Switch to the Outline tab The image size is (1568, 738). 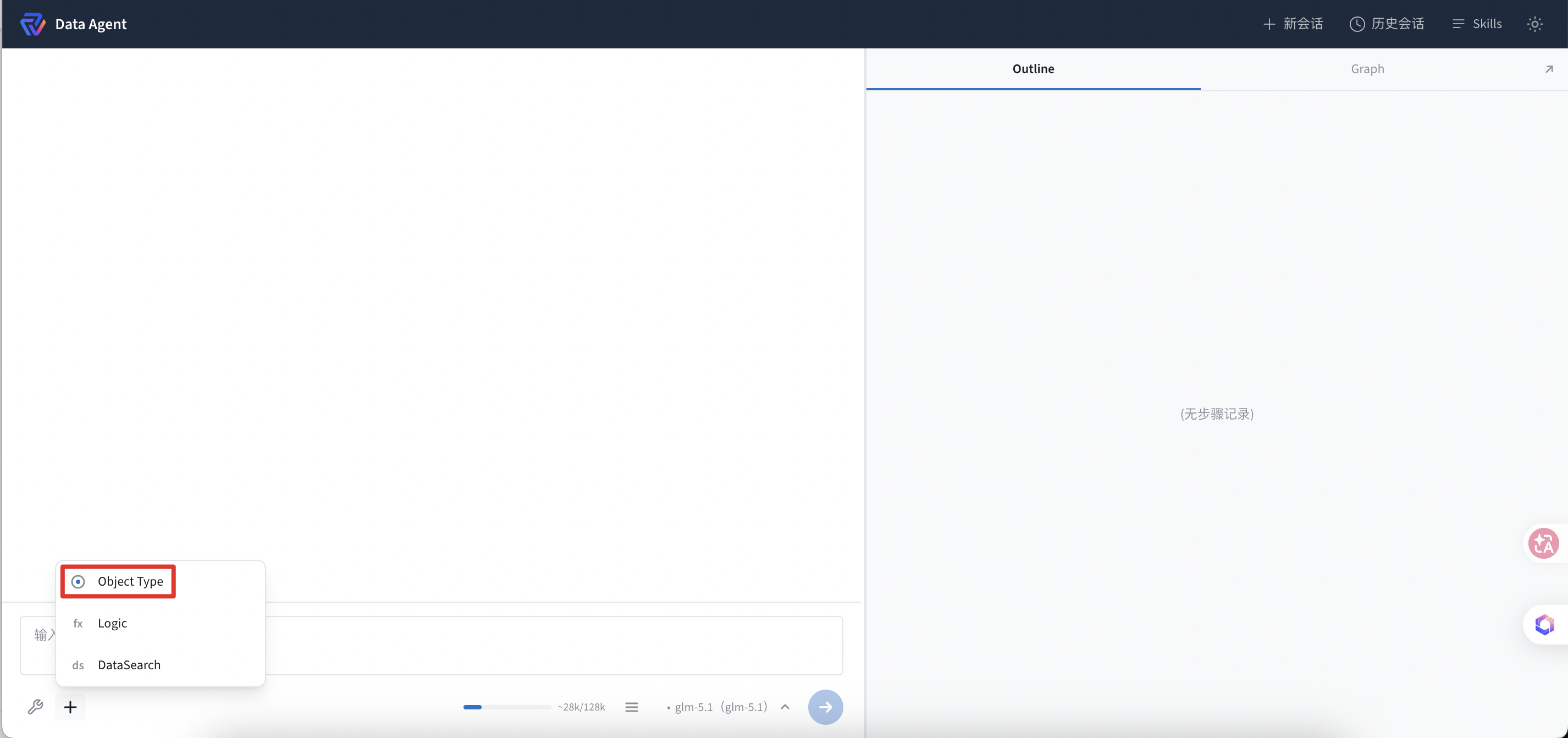click(1033, 69)
